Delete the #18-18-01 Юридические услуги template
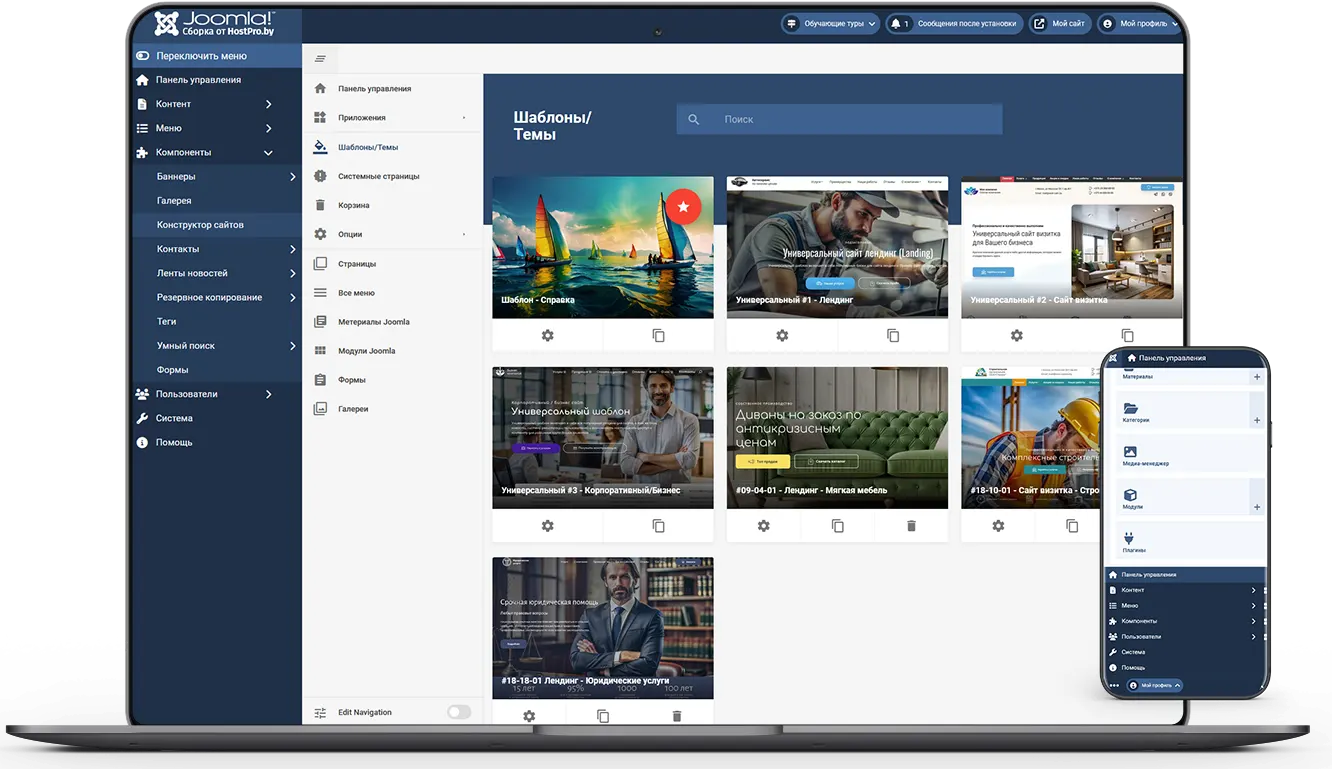 point(677,716)
